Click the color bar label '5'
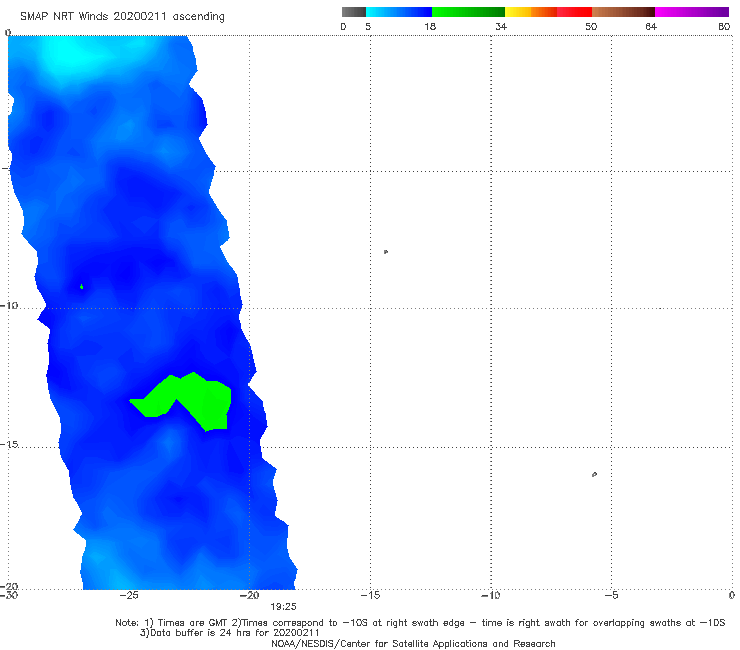 [368, 26]
